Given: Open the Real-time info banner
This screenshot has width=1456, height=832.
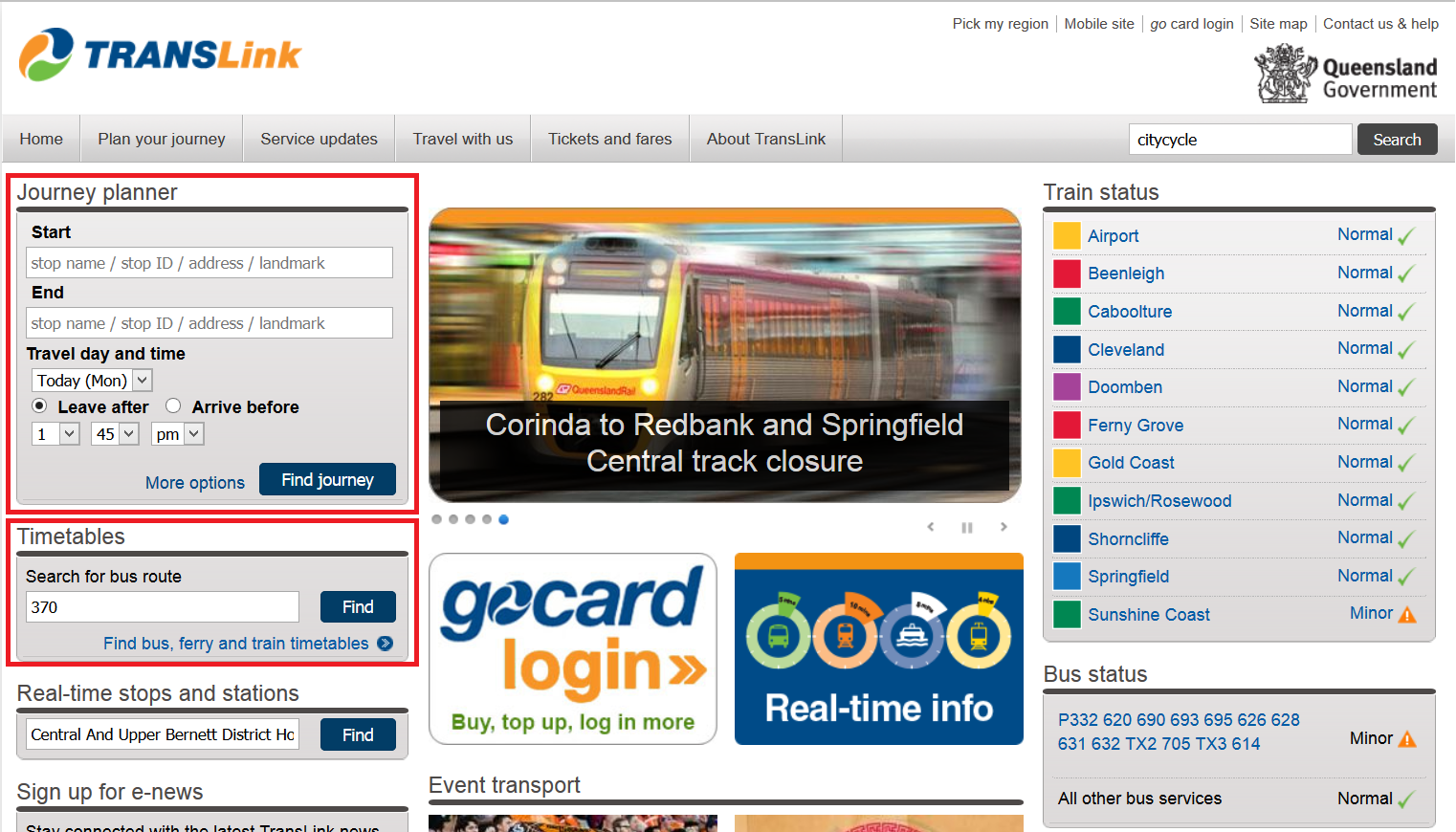Looking at the screenshot, I should pos(879,648).
